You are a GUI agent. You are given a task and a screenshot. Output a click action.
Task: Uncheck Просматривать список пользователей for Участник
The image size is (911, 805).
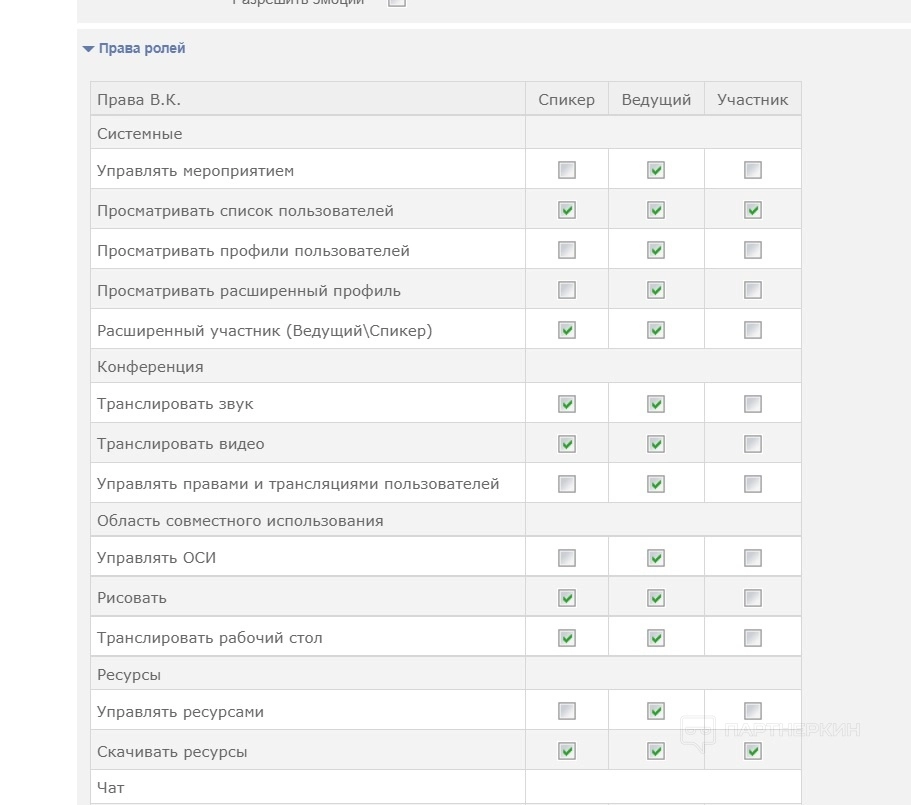click(x=753, y=210)
